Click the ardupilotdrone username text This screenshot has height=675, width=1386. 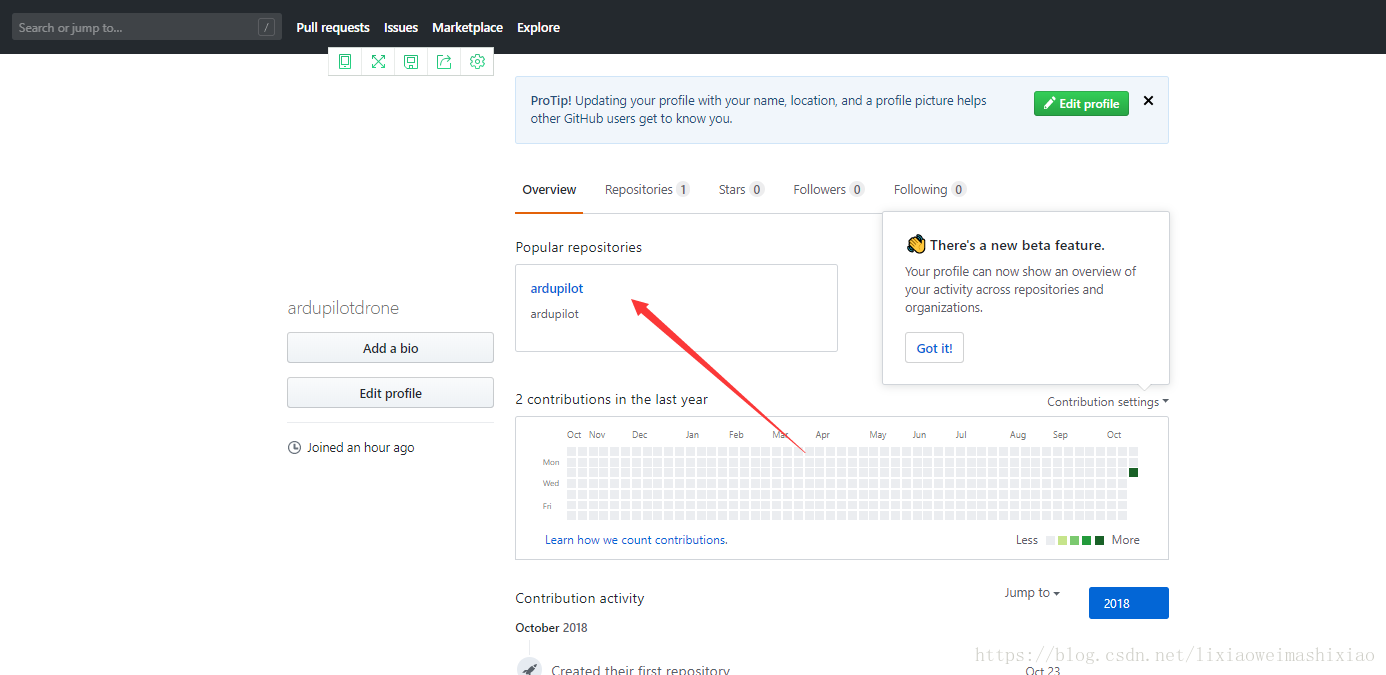point(343,308)
